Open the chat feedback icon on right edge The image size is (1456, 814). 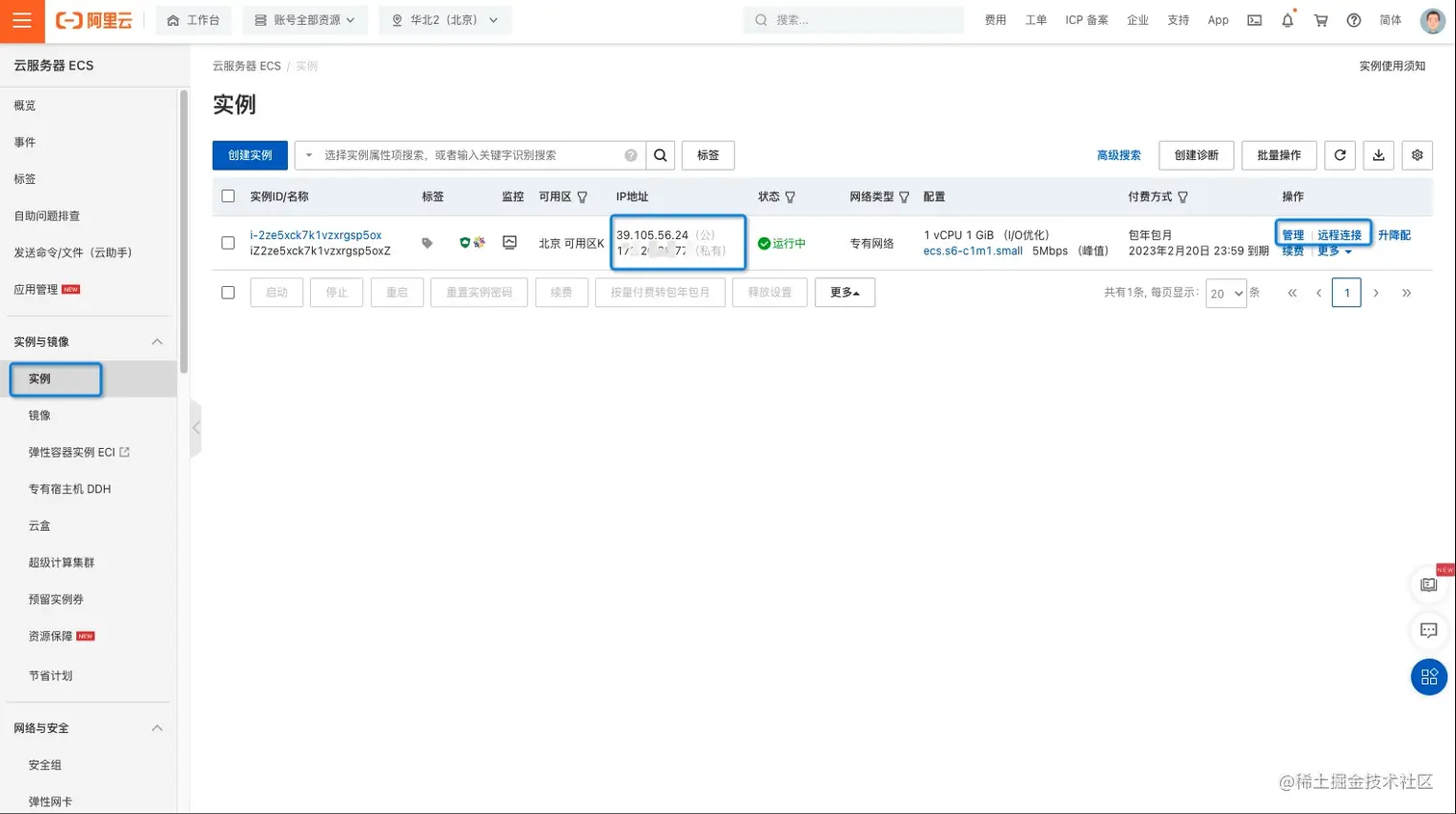(x=1429, y=630)
